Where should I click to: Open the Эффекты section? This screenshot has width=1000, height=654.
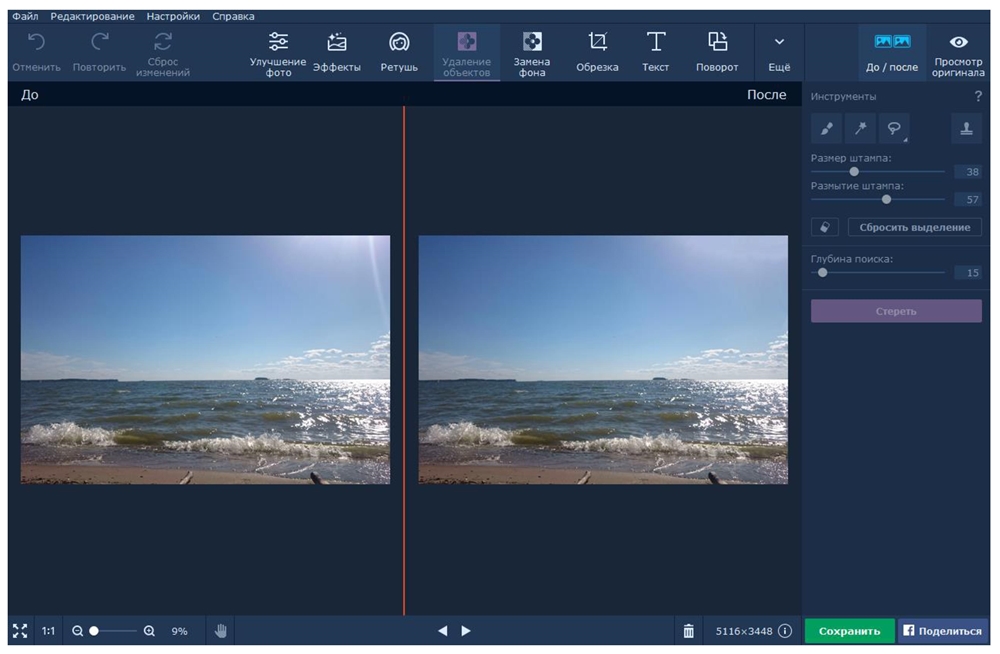click(337, 52)
